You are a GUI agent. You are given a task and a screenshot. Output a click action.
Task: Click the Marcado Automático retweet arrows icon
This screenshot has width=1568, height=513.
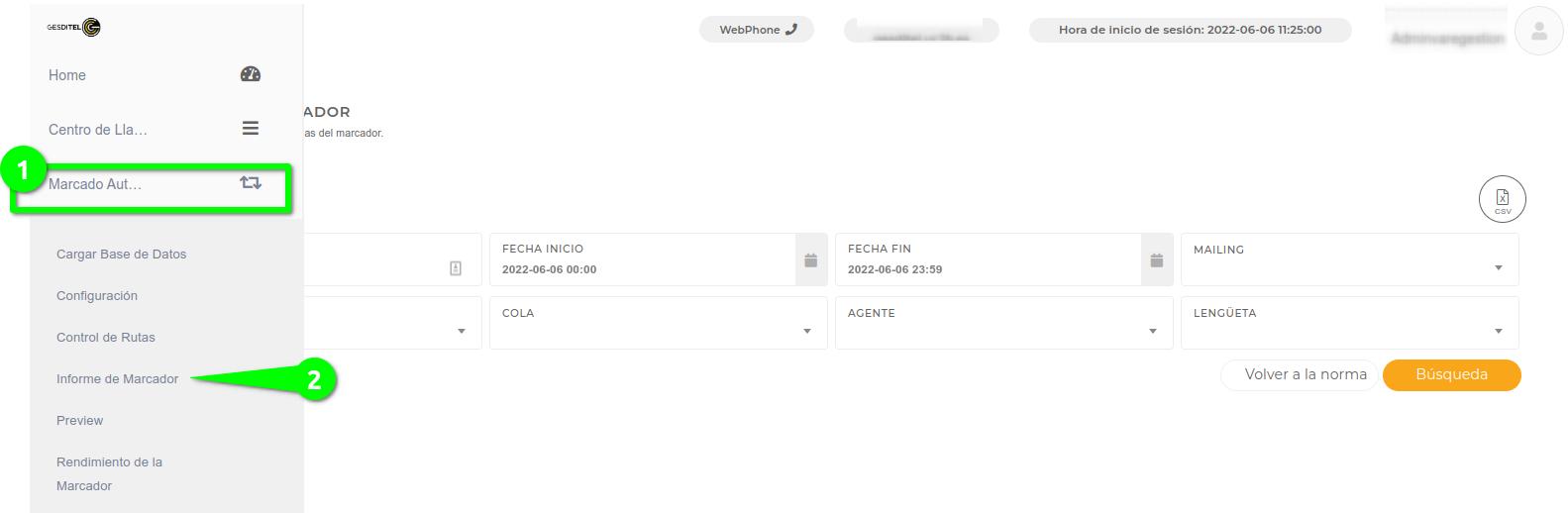(x=251, y=183)
